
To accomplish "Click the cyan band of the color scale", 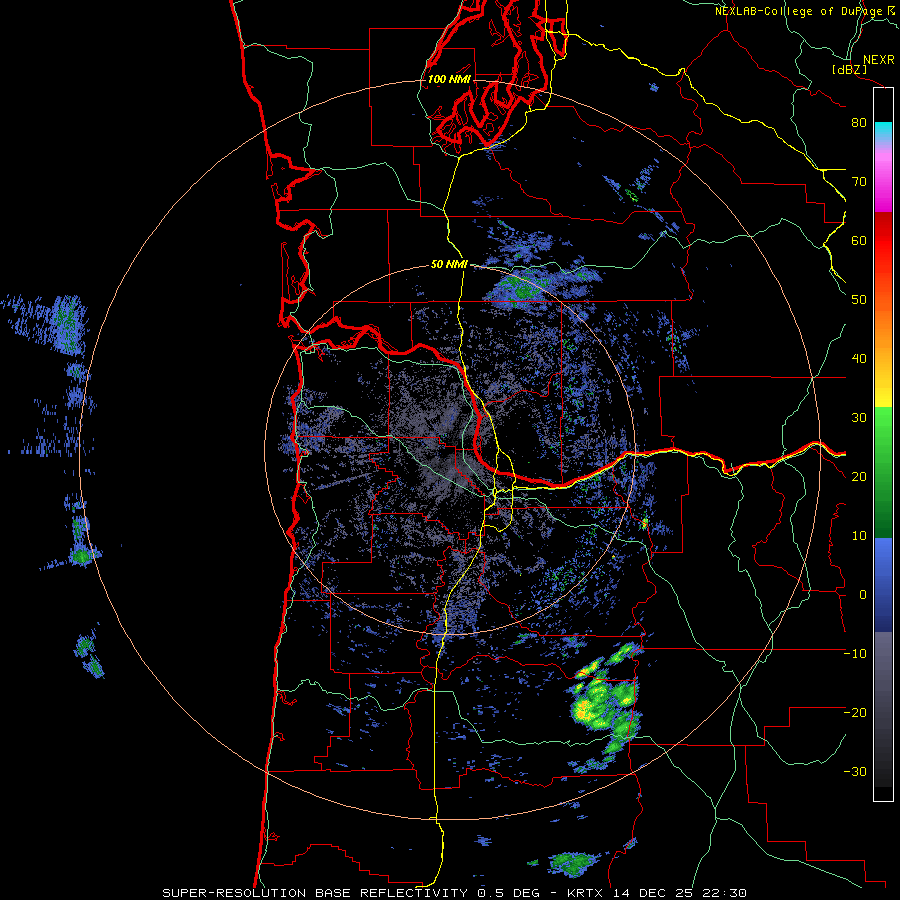I will [883, 129].
